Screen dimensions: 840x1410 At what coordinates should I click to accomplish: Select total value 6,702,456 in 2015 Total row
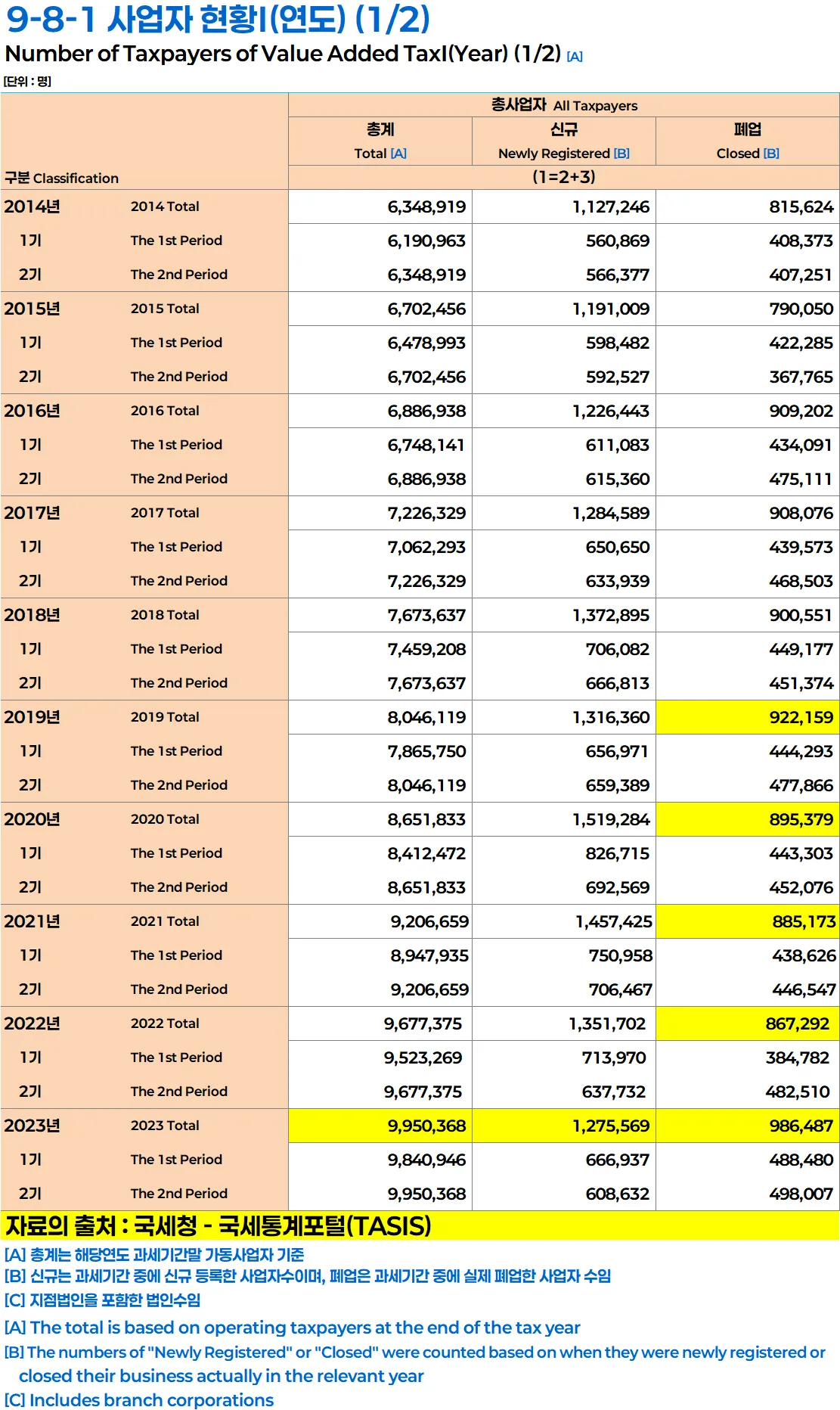(426, 309)
